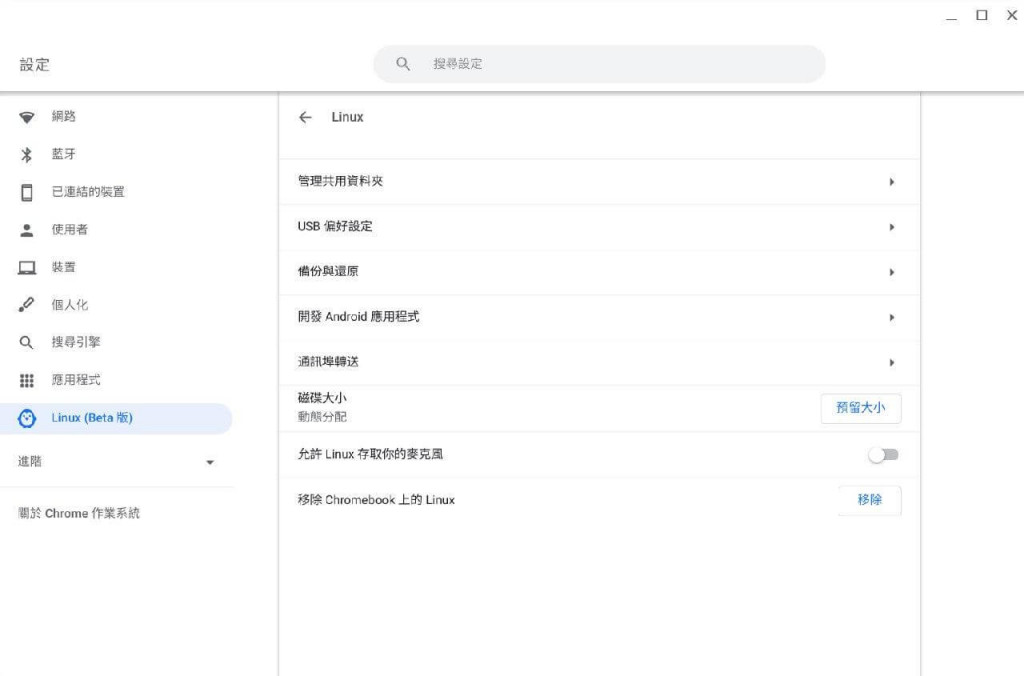
Task: Click the Wi-Fi network icon in sidebar
Action: pyautogui.click(x=27, y=117)
